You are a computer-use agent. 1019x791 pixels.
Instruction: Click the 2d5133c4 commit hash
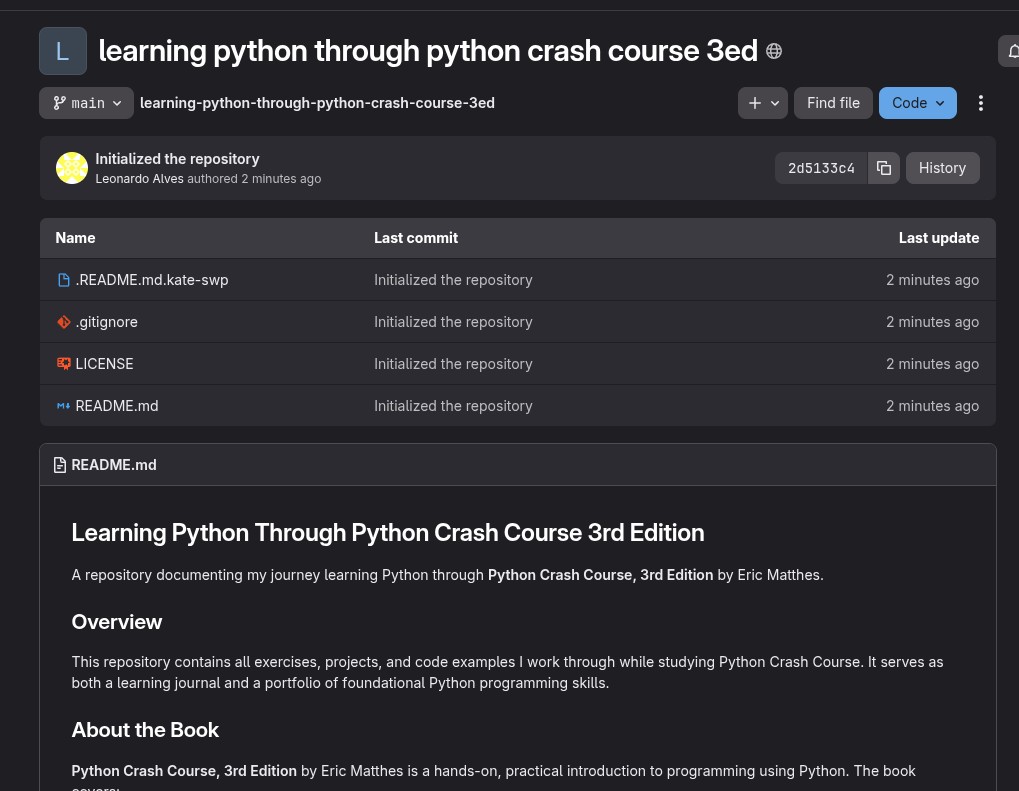coord(821,168)
